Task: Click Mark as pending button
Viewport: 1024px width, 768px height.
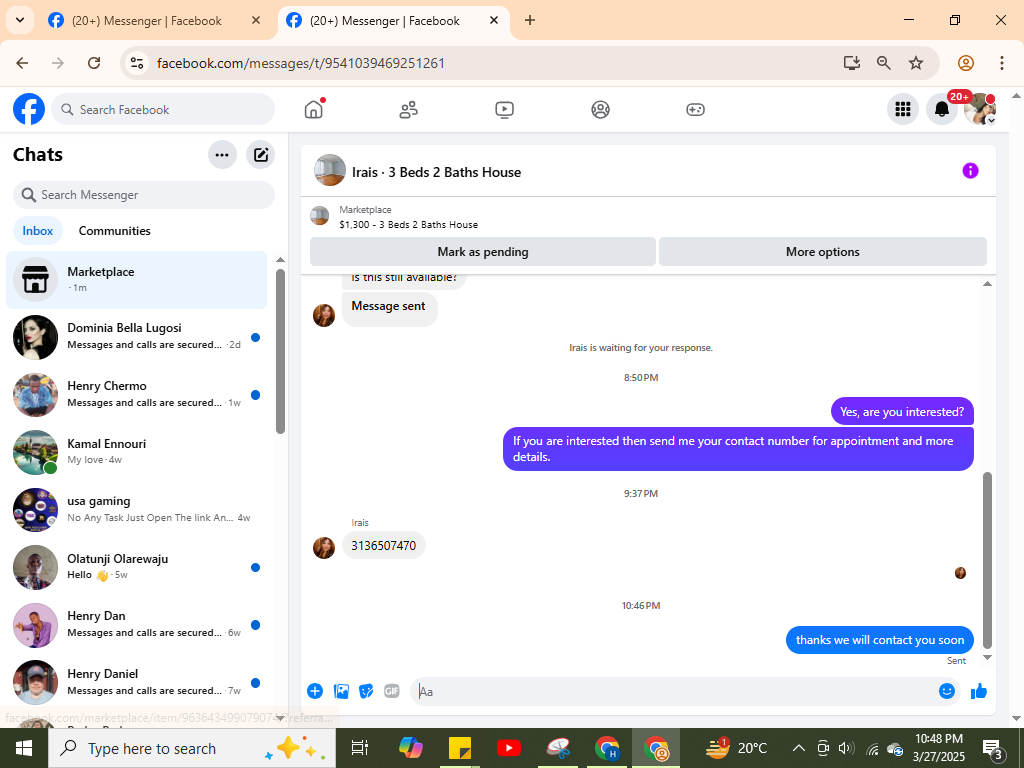Action: [x=483, y=252]
